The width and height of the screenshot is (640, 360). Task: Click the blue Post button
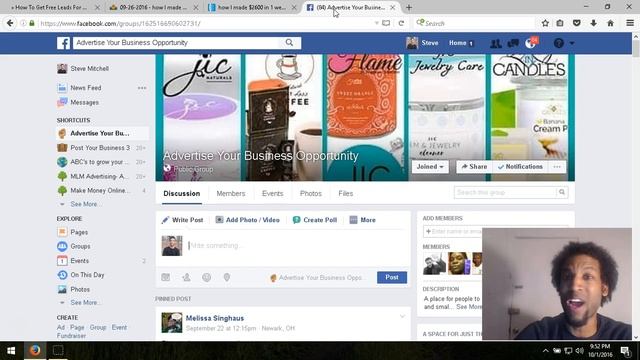click(x=392, y=278)
